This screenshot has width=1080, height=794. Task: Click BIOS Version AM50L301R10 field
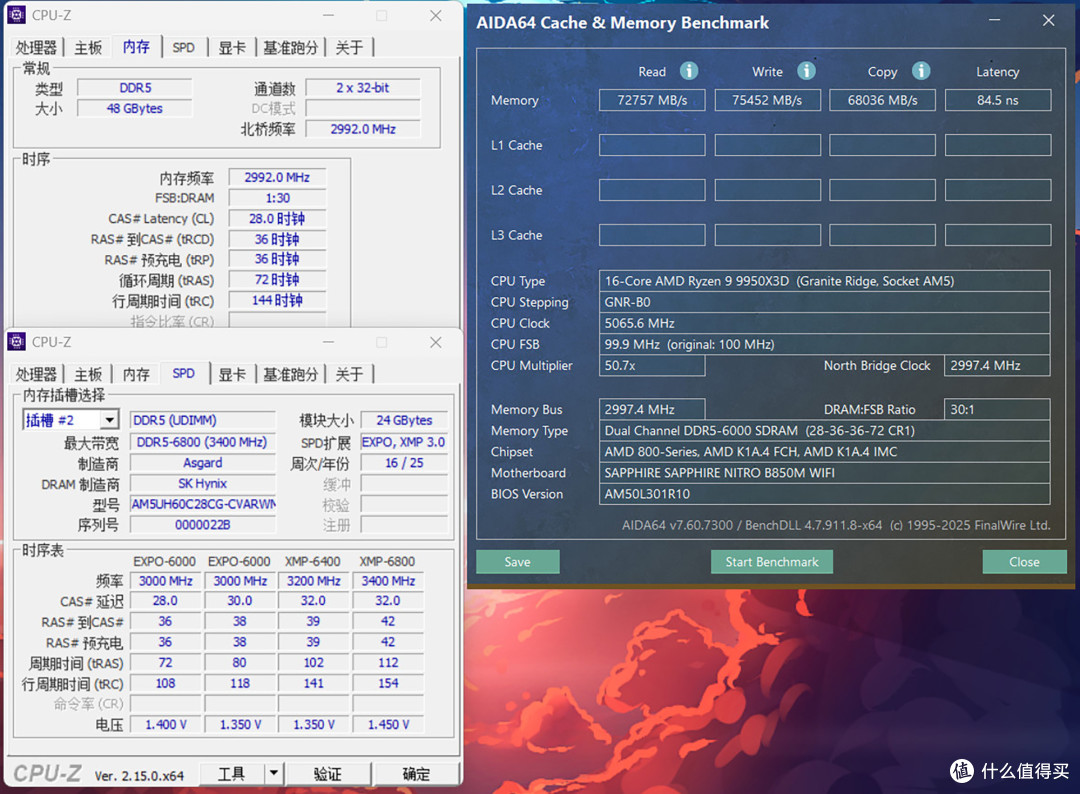[824, 494]
